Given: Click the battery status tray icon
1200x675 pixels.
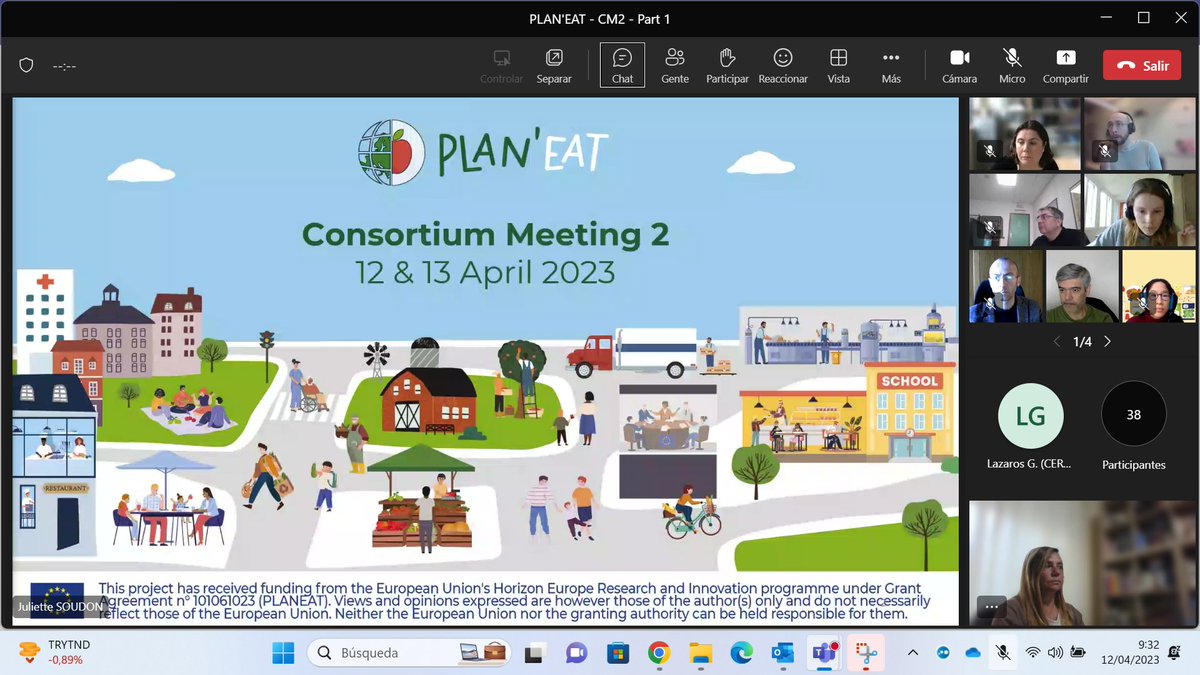Looking at the screenshot, I should tap(1078, 653).
